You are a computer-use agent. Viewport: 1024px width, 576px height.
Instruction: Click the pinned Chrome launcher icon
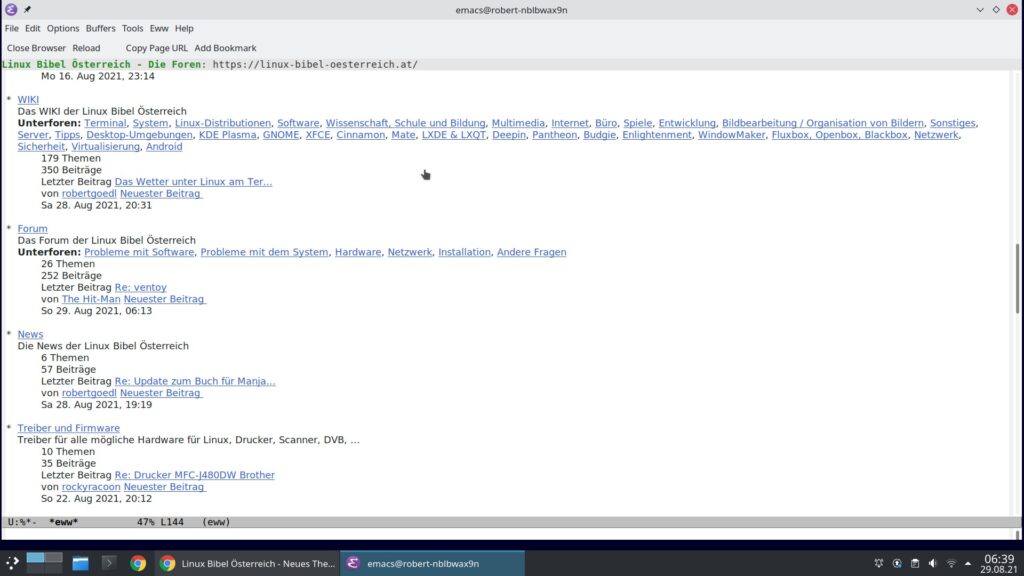coord(138,563)
